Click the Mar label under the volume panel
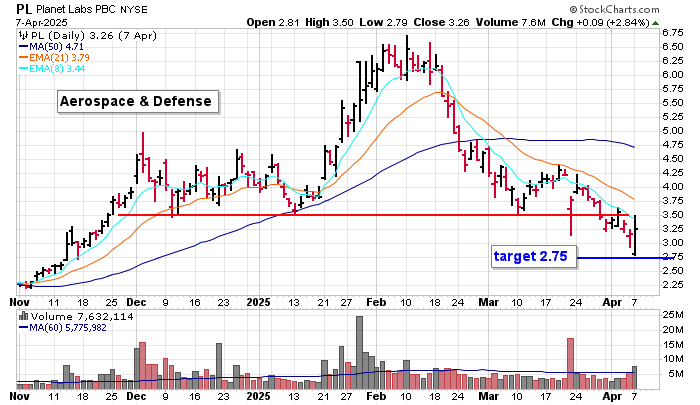This screenshot has width=700, height=405. pyautogui.click(x=488, y=396)
